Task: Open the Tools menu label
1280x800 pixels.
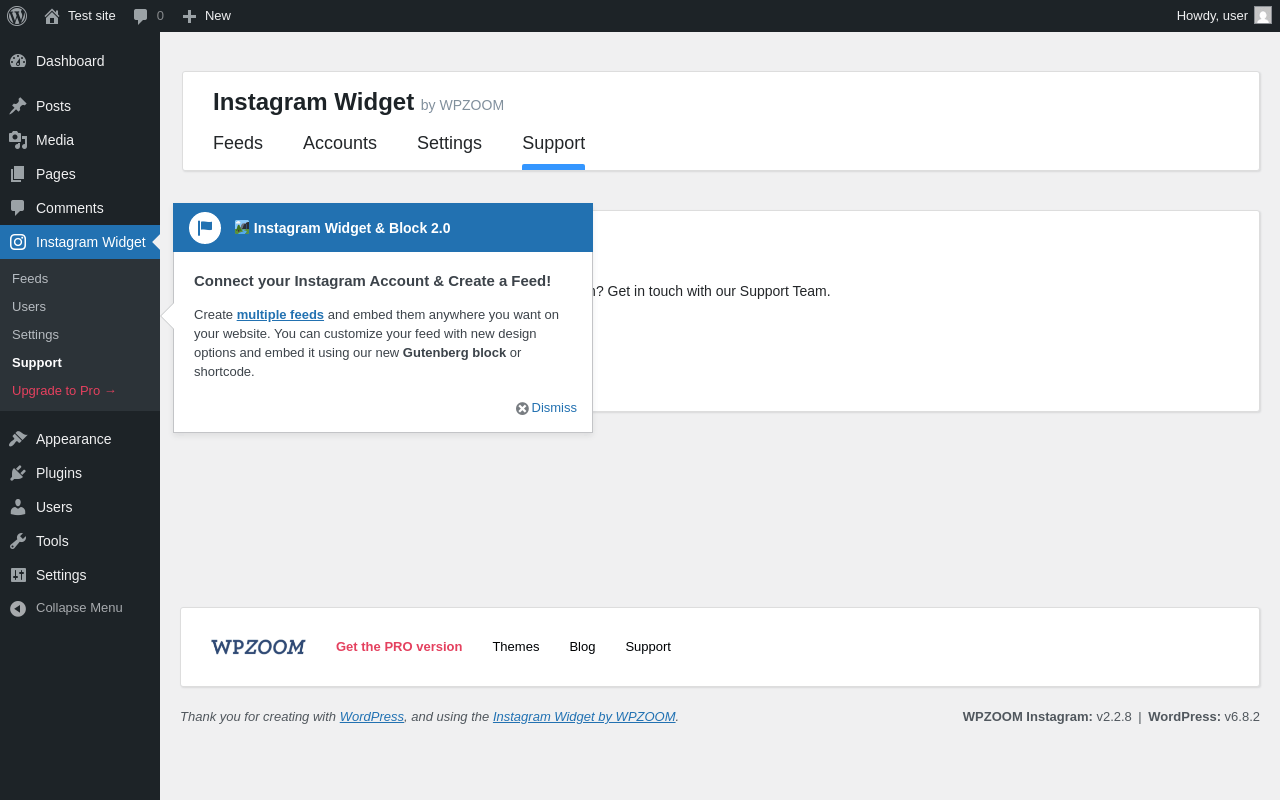Action: 52,541
